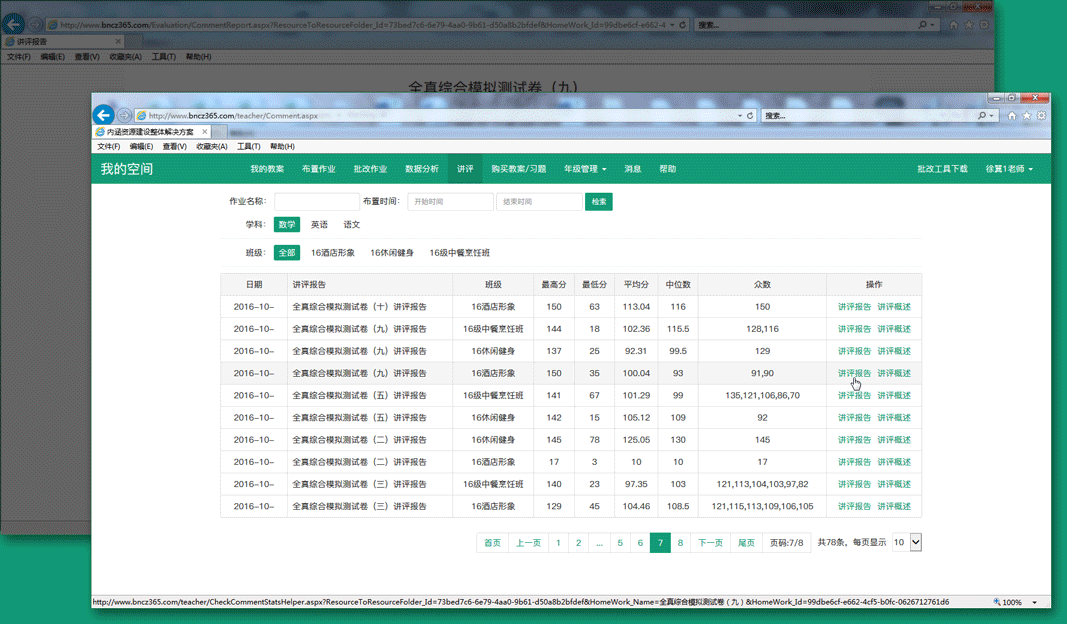Screen dimensions: 1067x624
Task: Open the 数据分析 navigation tab
Action: click(x=422, y=169)
